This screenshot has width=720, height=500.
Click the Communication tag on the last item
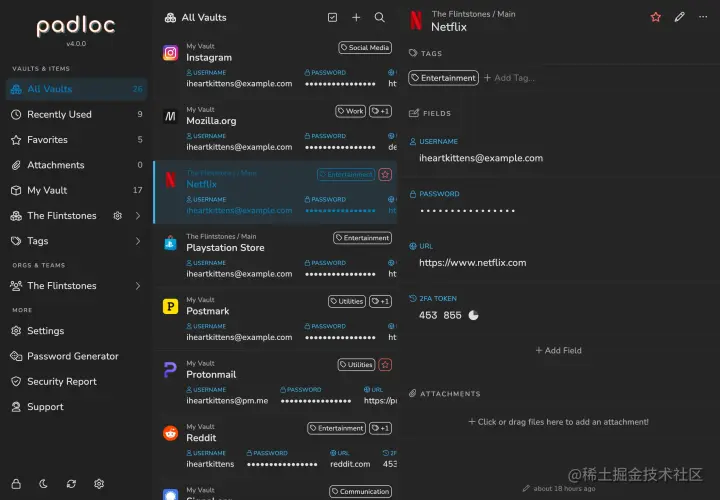click(x=360, y=491)
